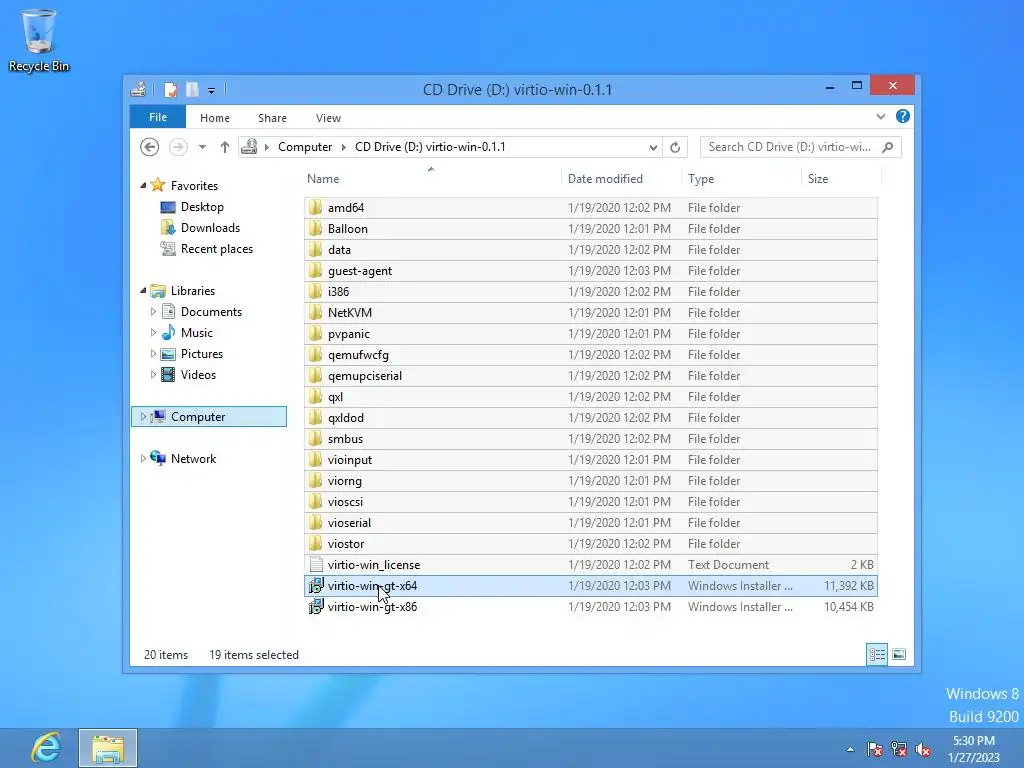This screenshot has height=768, width=1024.
Task: Select the qemufwcfg folder icon
Action: pos(315,355)
